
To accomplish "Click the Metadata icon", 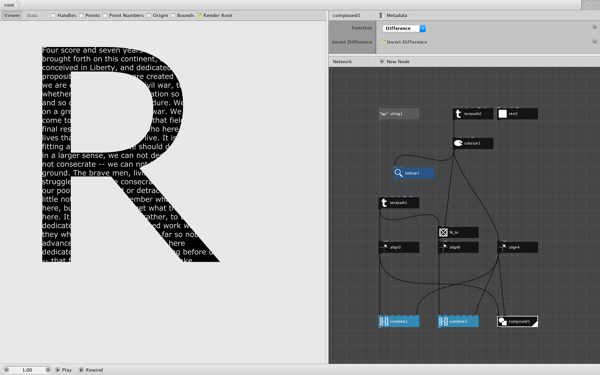I will point(381,15).
